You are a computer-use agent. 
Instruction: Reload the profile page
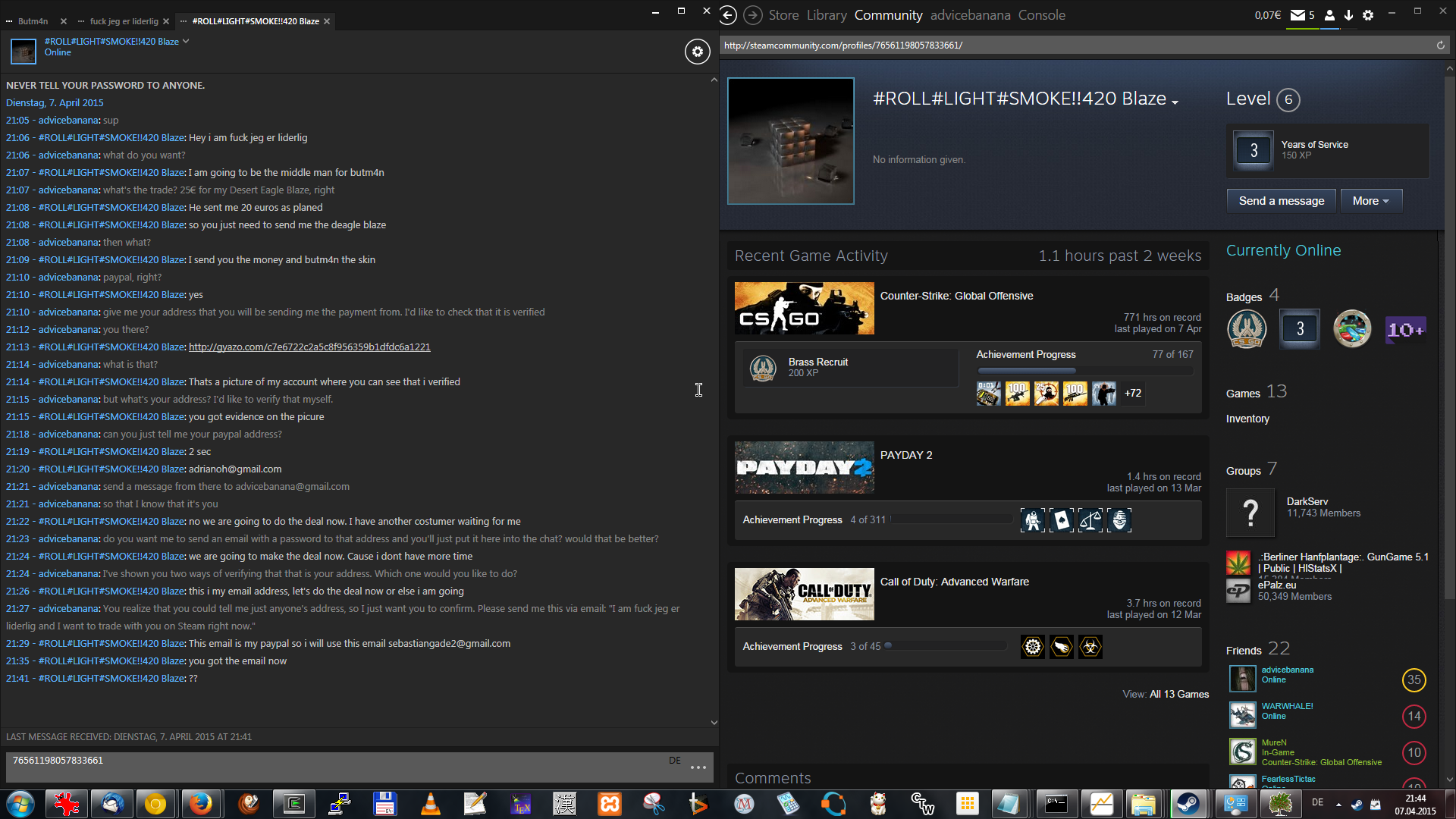point(1440,45)
